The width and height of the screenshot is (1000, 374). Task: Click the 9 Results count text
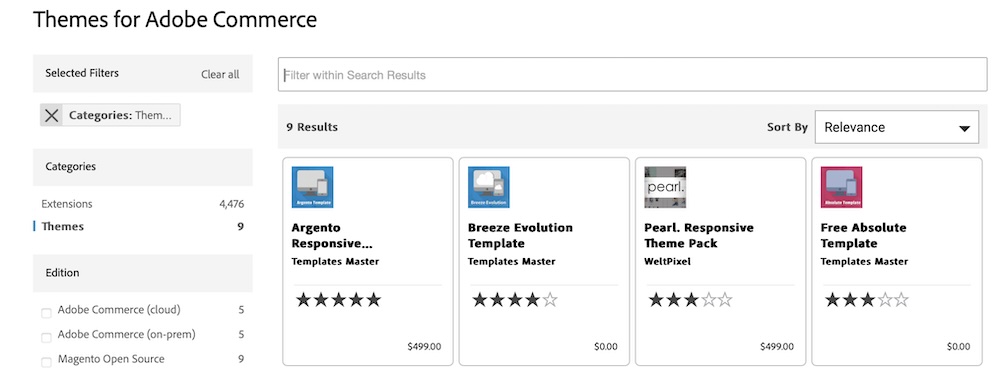pyautogui.click(x=312, y=127)
